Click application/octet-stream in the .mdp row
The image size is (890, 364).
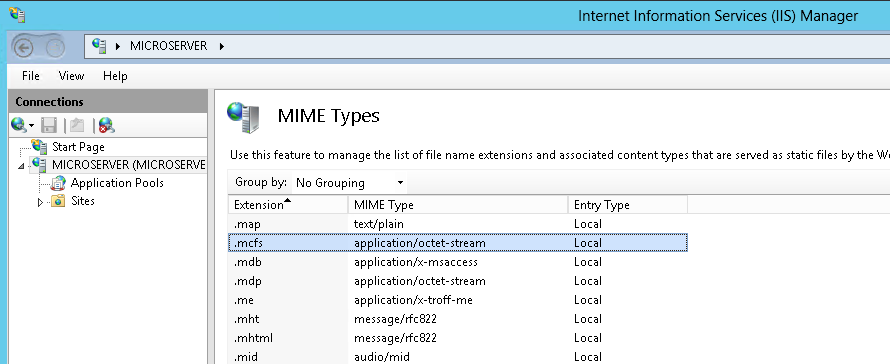(419, 281)
